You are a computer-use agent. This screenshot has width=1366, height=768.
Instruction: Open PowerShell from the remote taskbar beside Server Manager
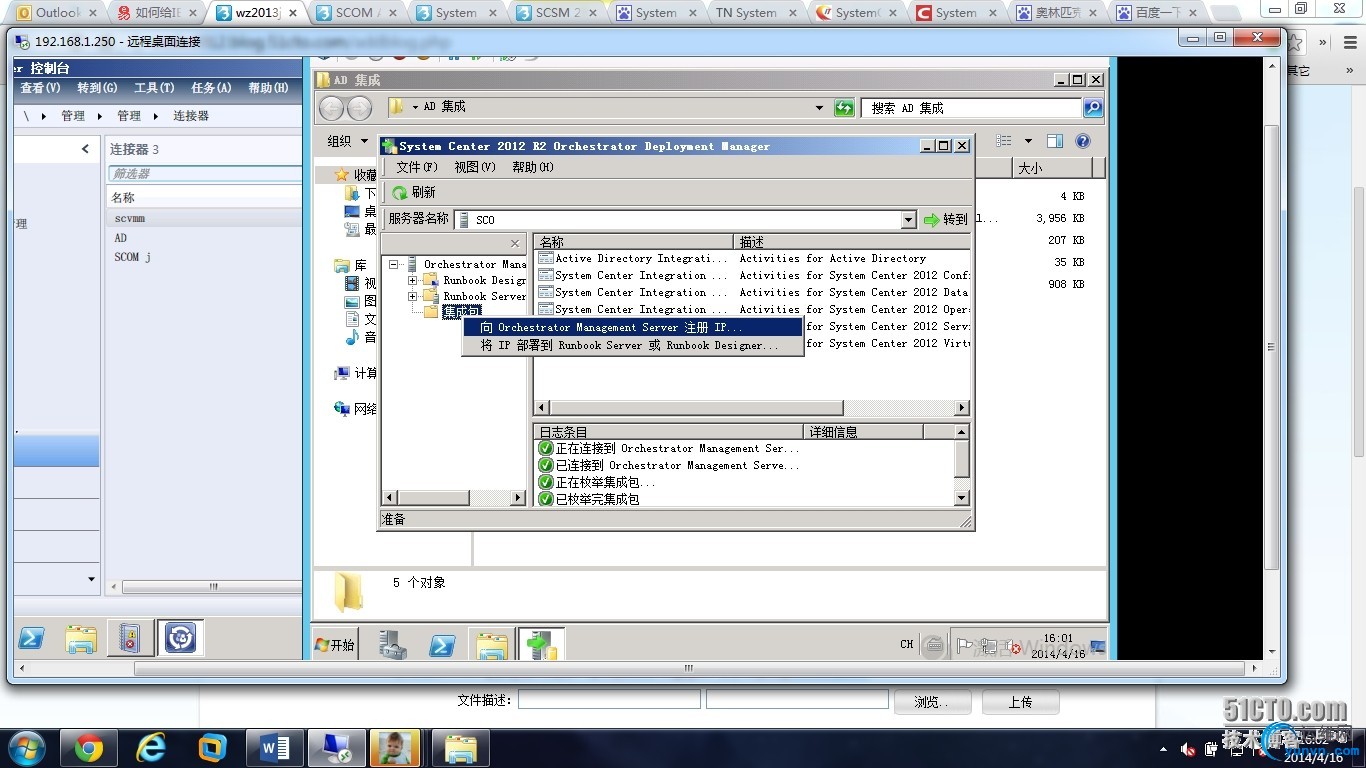(x=442, y=645)
